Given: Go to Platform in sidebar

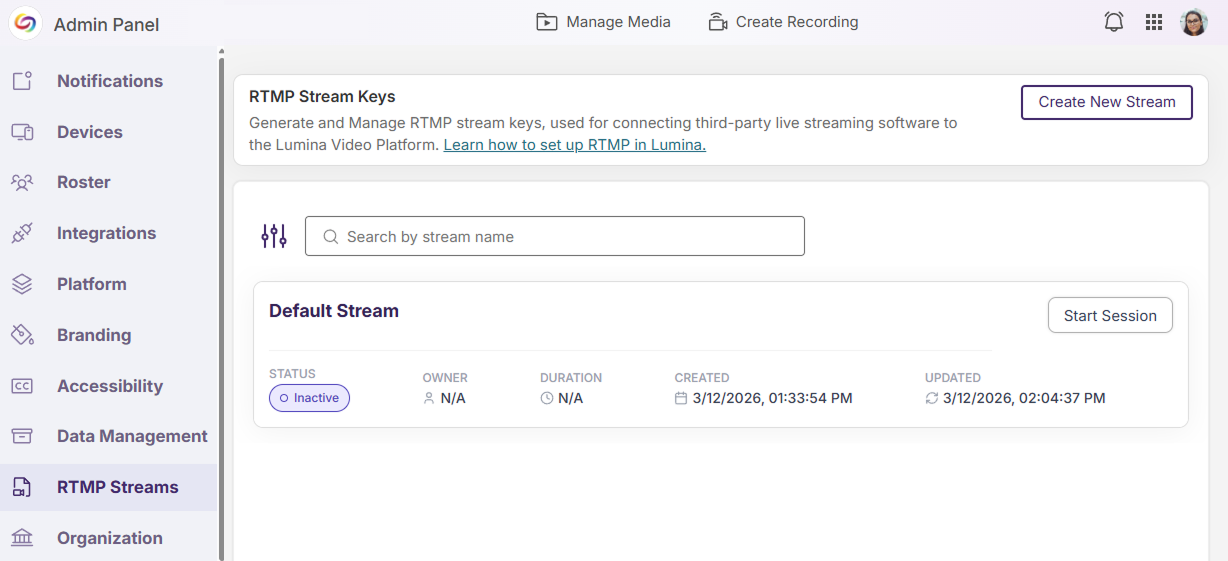Looking at the screenshot, I should coord(108,284).
